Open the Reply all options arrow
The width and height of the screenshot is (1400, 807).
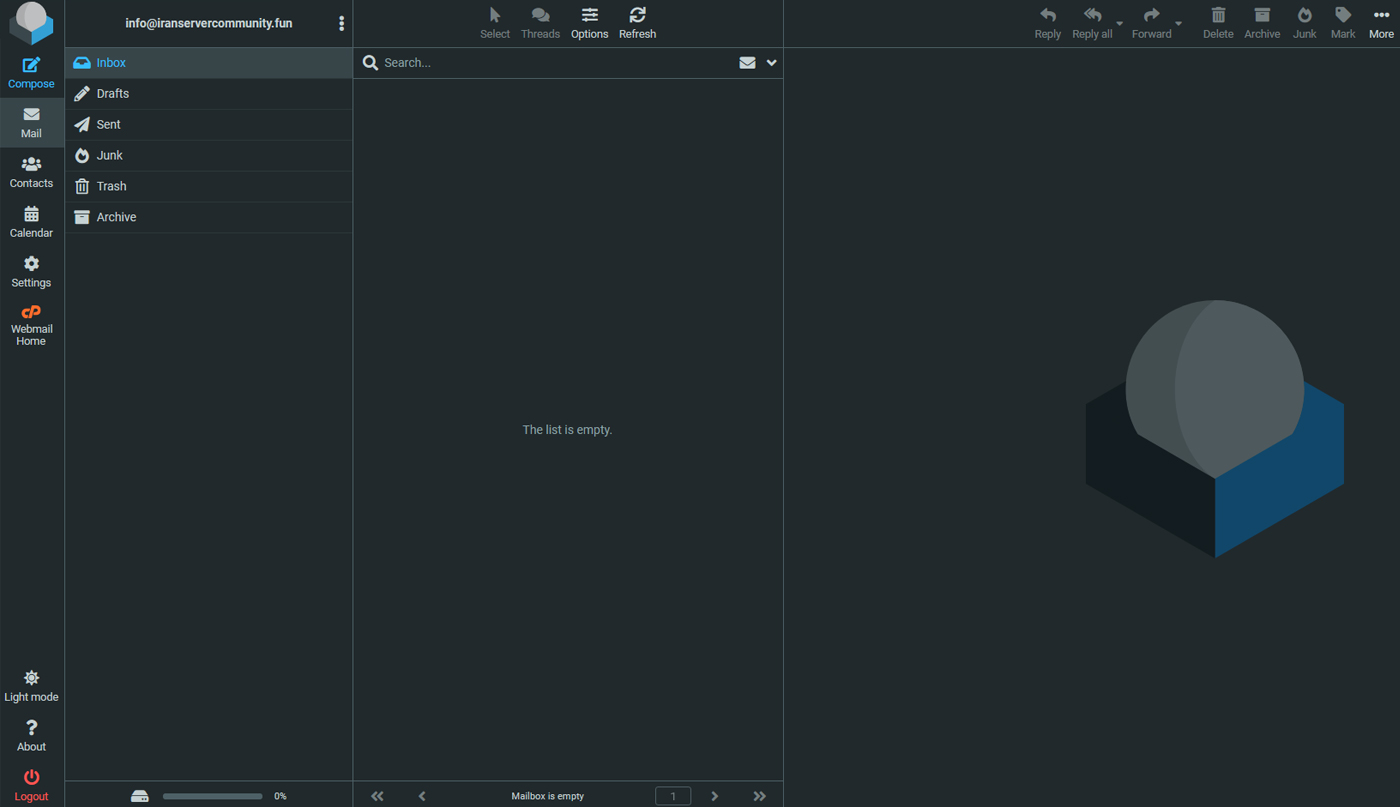pyautogui.click(x=1119, y=24)
